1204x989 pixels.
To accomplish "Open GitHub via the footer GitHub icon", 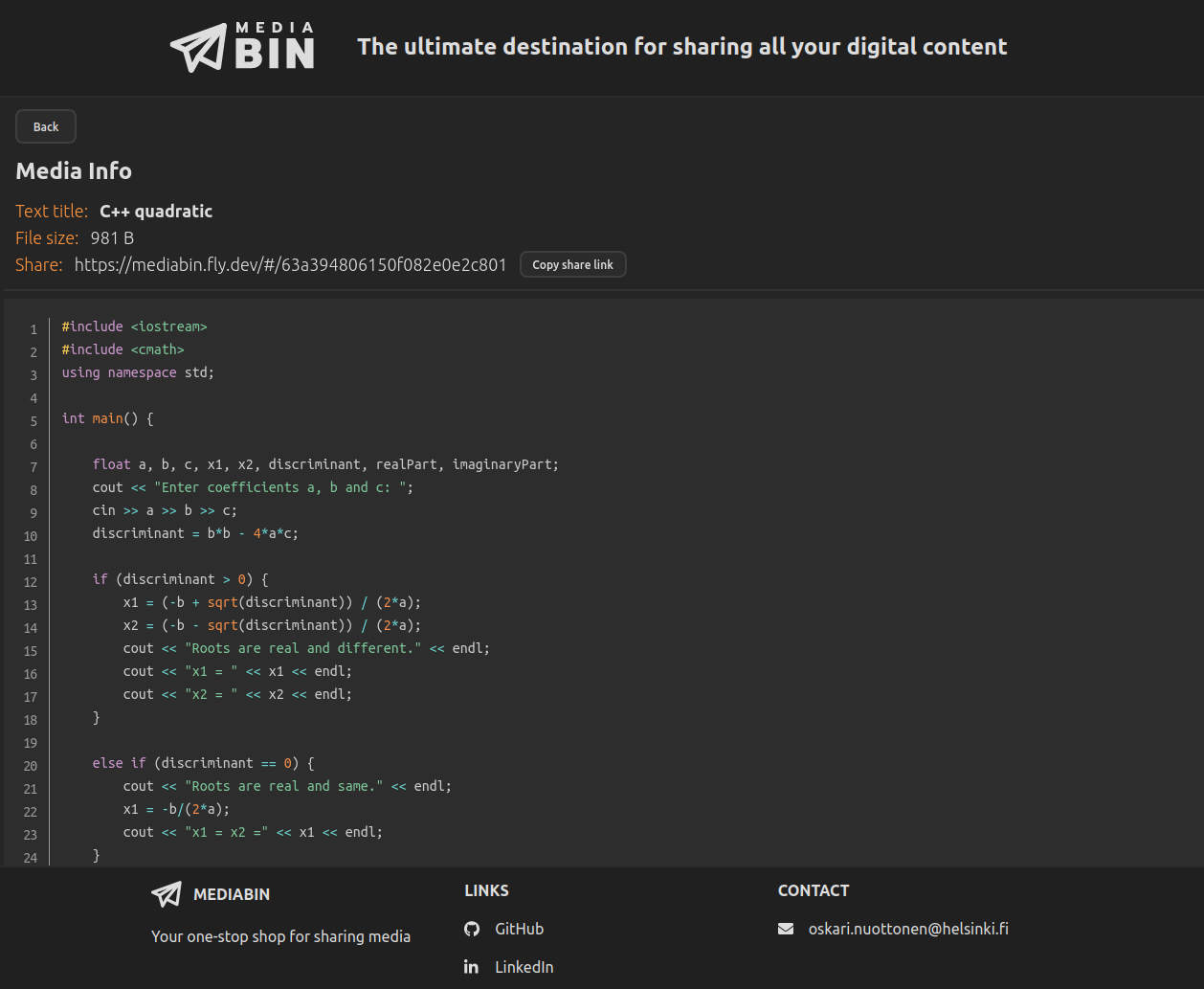I will tap(472, 928).
